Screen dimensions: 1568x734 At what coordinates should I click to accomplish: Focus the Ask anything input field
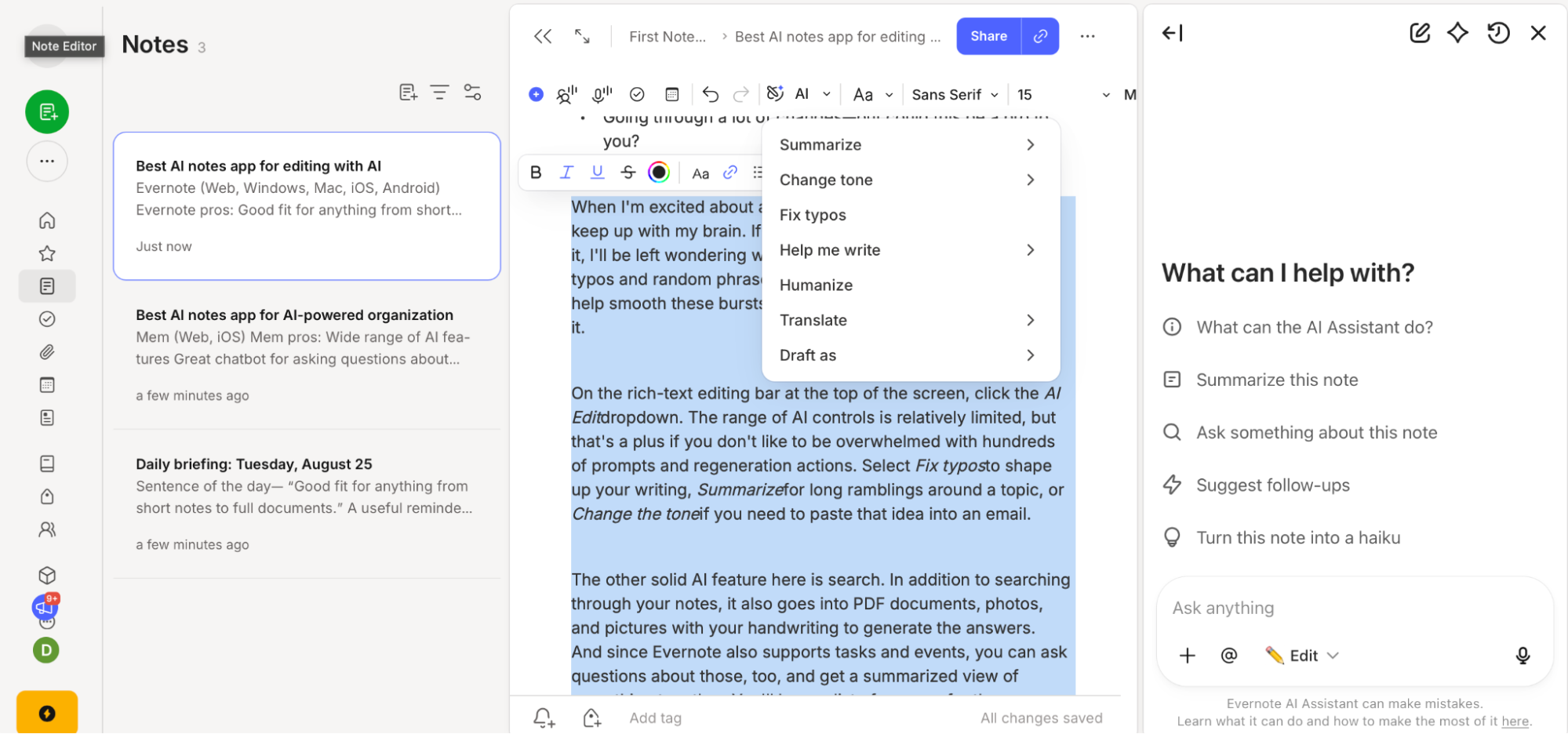tap(1355, 608)
